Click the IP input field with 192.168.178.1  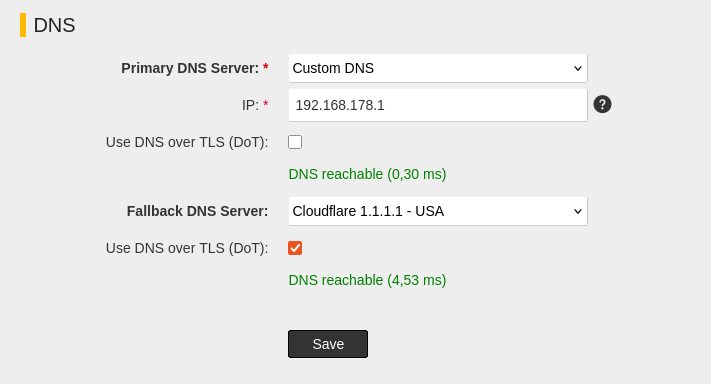pyautogui.click(x=438, y=105)
